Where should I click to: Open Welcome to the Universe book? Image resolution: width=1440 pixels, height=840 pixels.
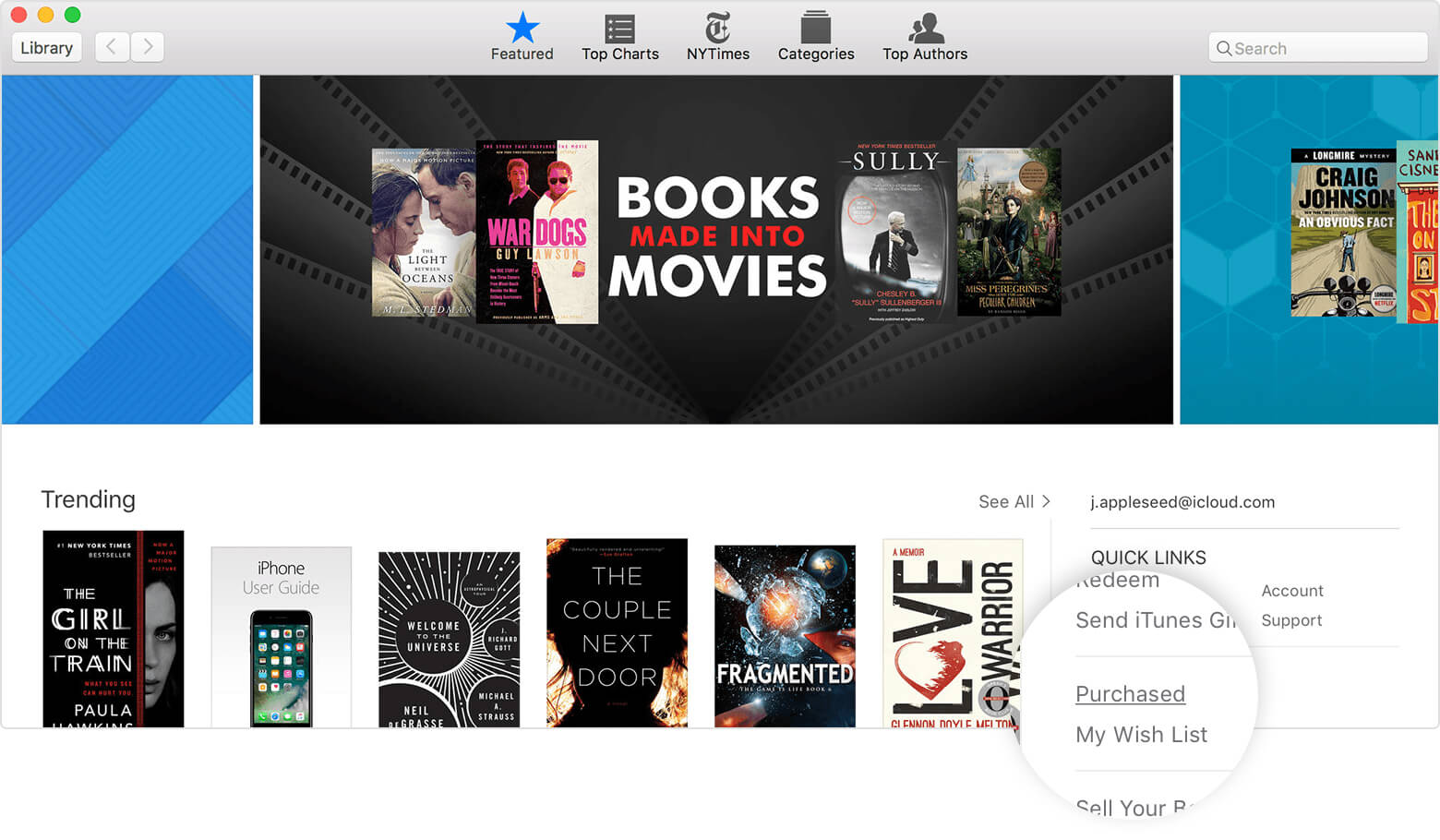coord(449,640)
